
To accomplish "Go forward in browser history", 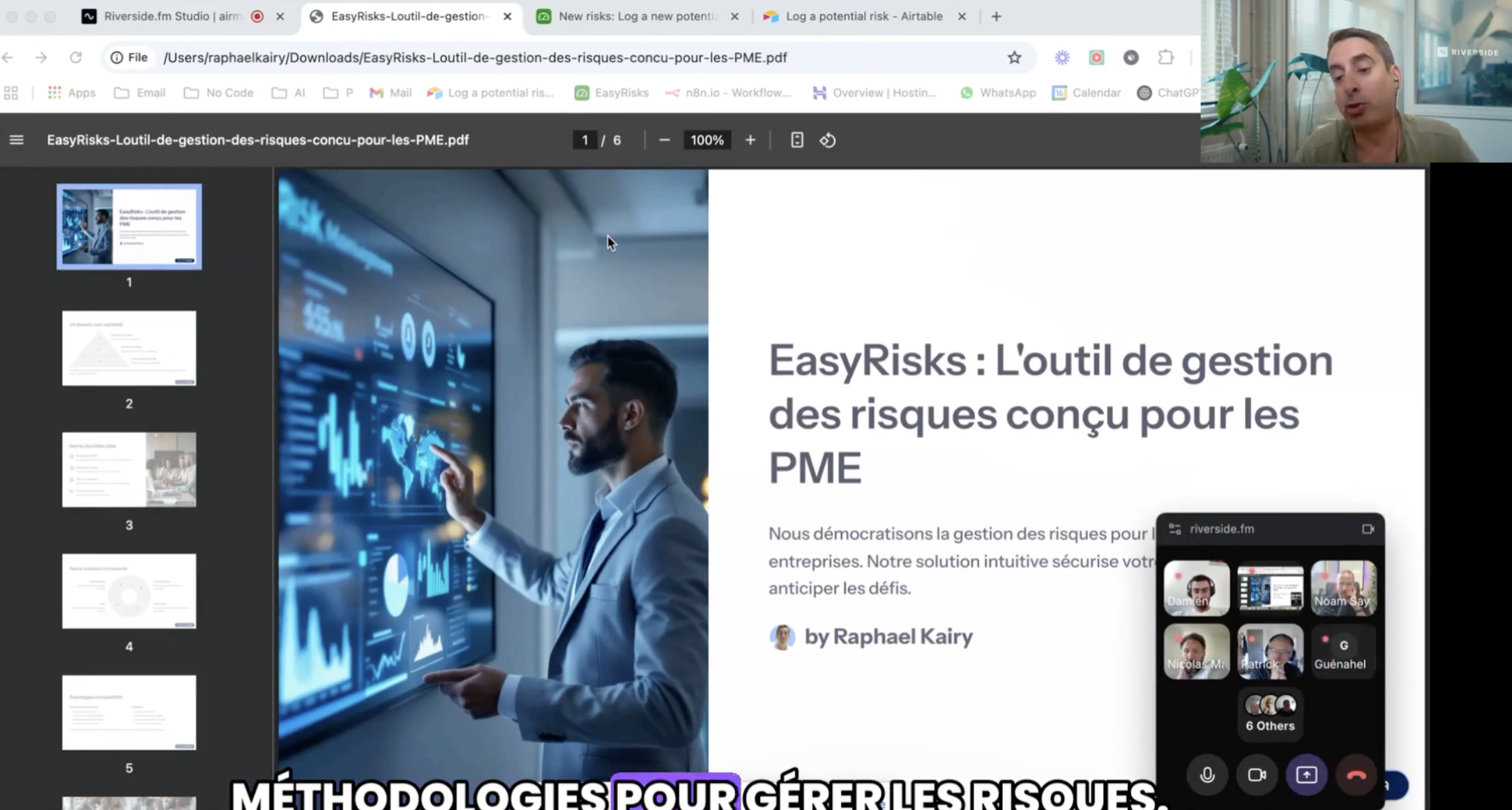I will pyautogui.click(x=41, y=58).
